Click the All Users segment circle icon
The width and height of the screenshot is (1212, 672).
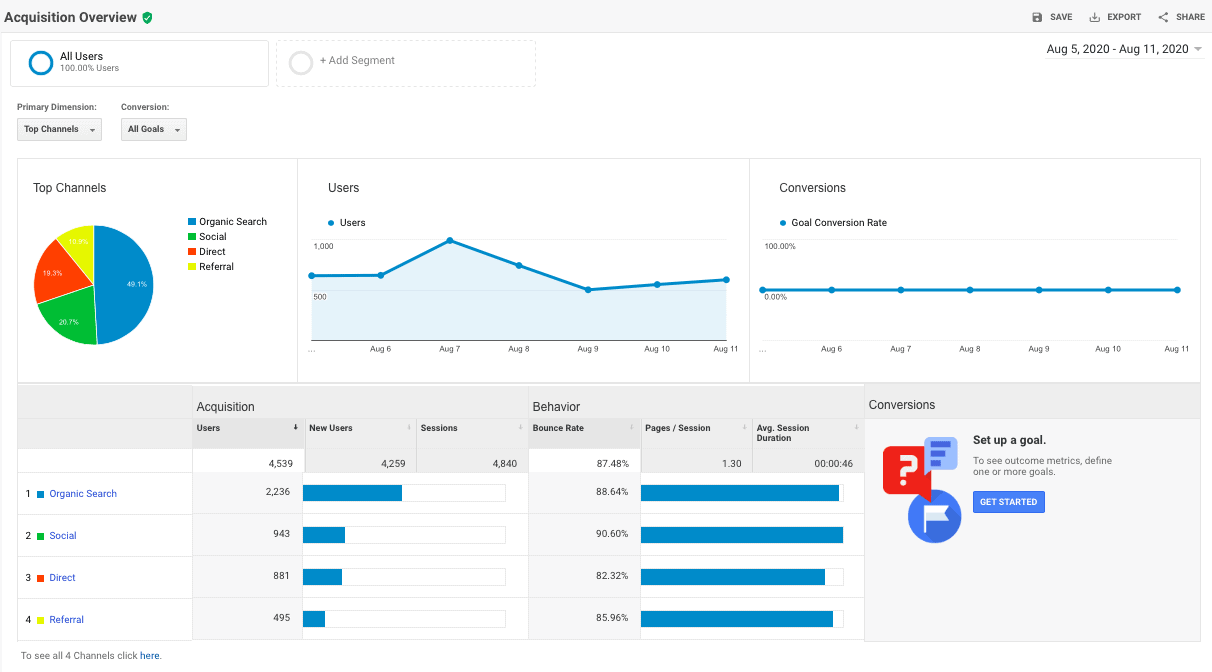point(41,63)
